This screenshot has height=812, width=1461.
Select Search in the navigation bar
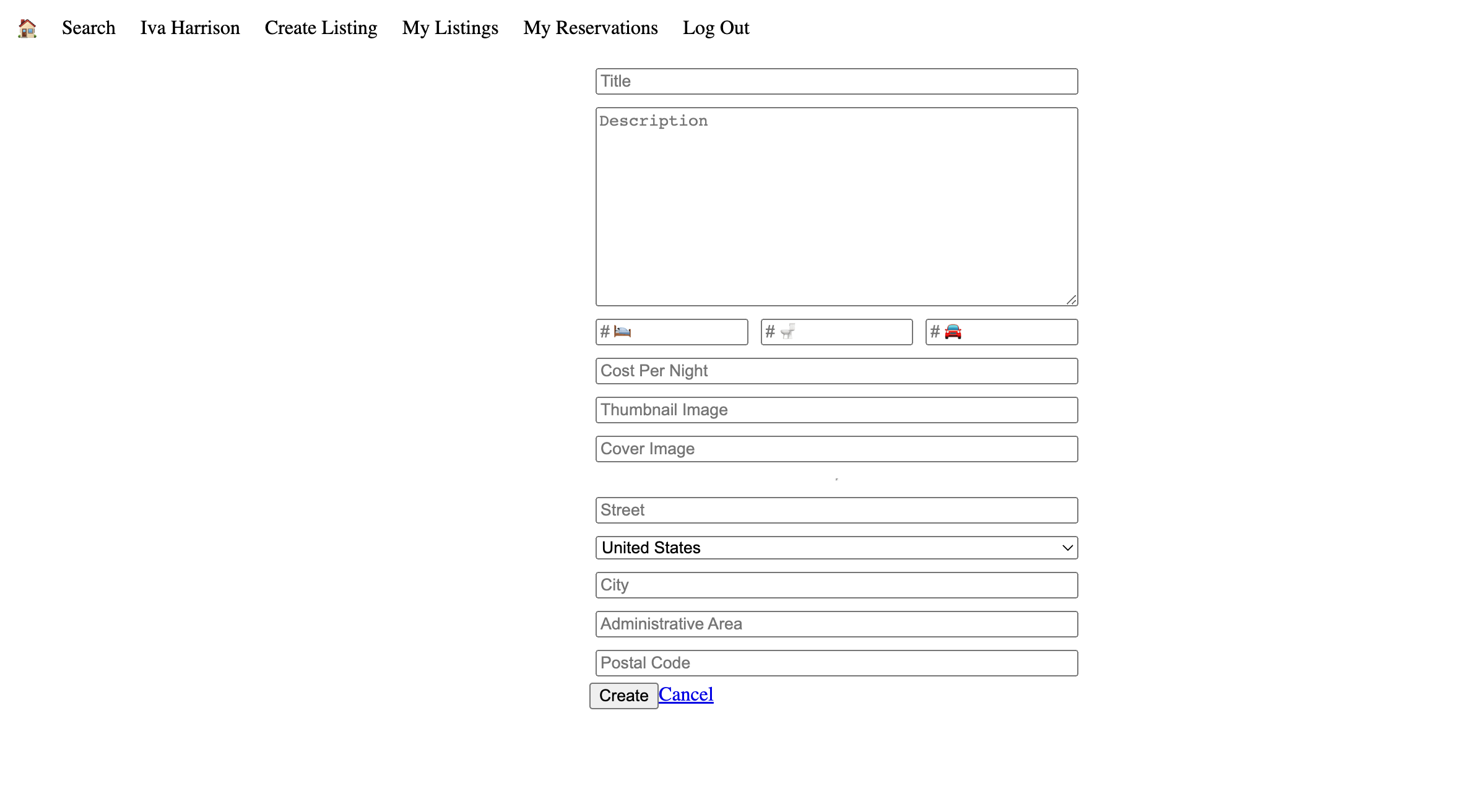point(89,27)
